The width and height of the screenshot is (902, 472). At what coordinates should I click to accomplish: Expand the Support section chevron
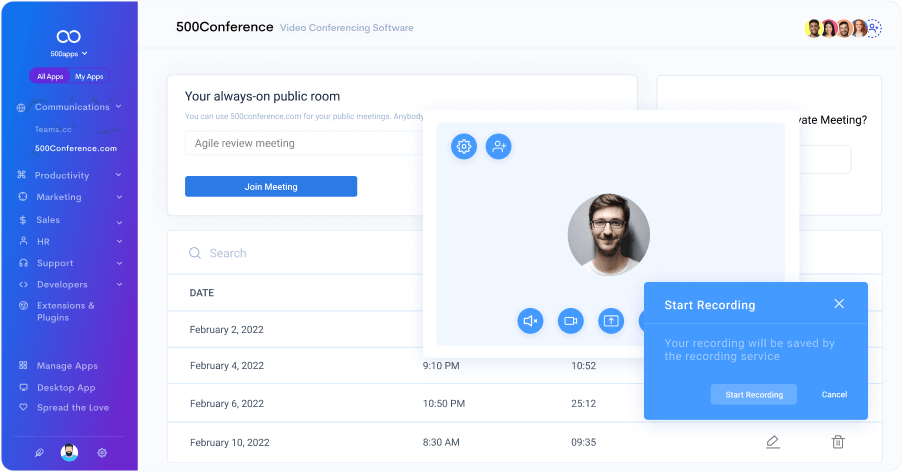(x=119, y=263)
